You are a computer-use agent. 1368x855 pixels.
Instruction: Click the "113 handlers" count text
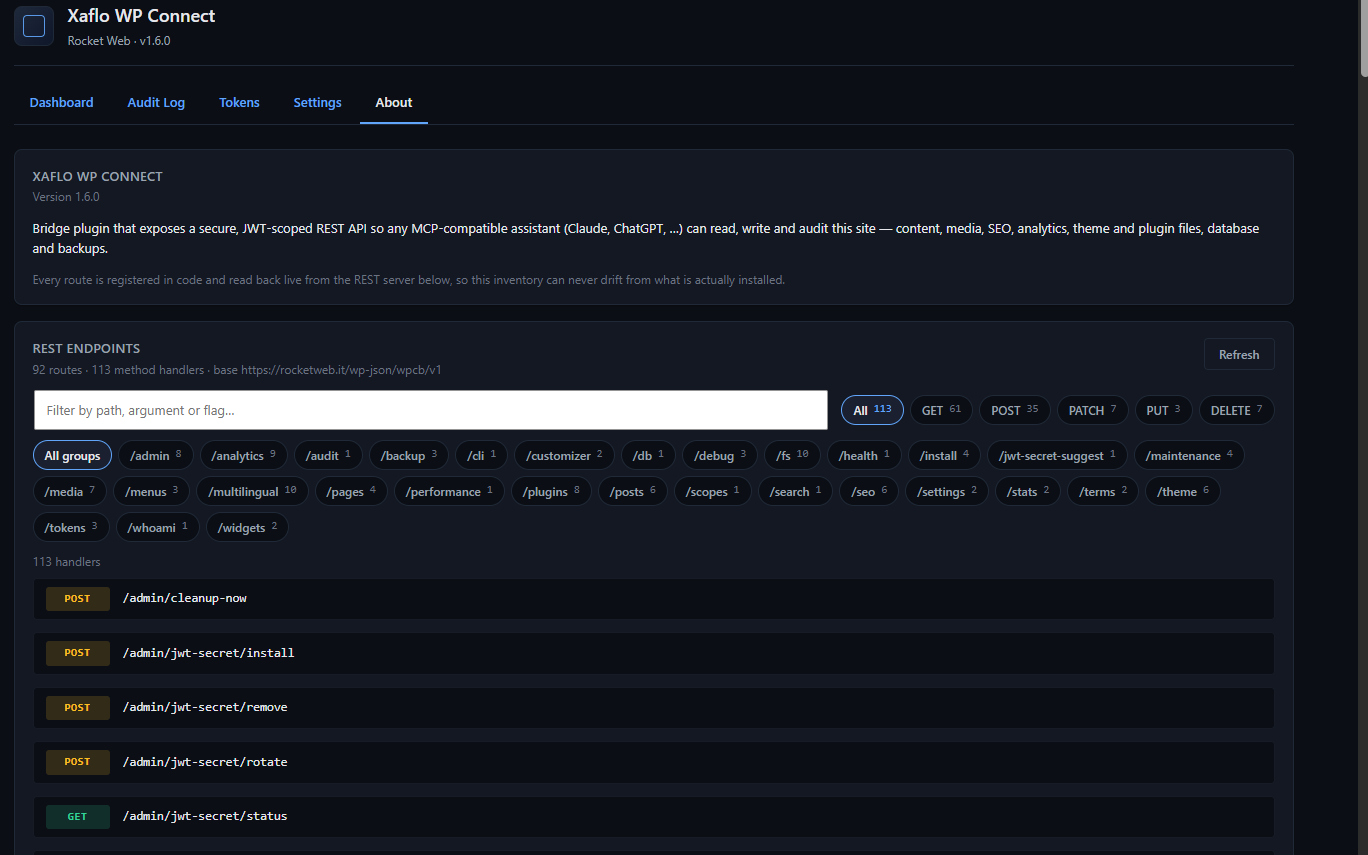point(67,562)
